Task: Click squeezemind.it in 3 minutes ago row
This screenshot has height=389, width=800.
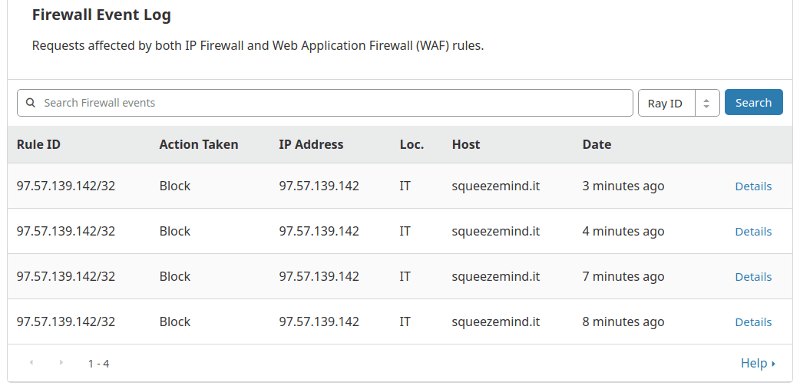Action: (x=495, y=186)
